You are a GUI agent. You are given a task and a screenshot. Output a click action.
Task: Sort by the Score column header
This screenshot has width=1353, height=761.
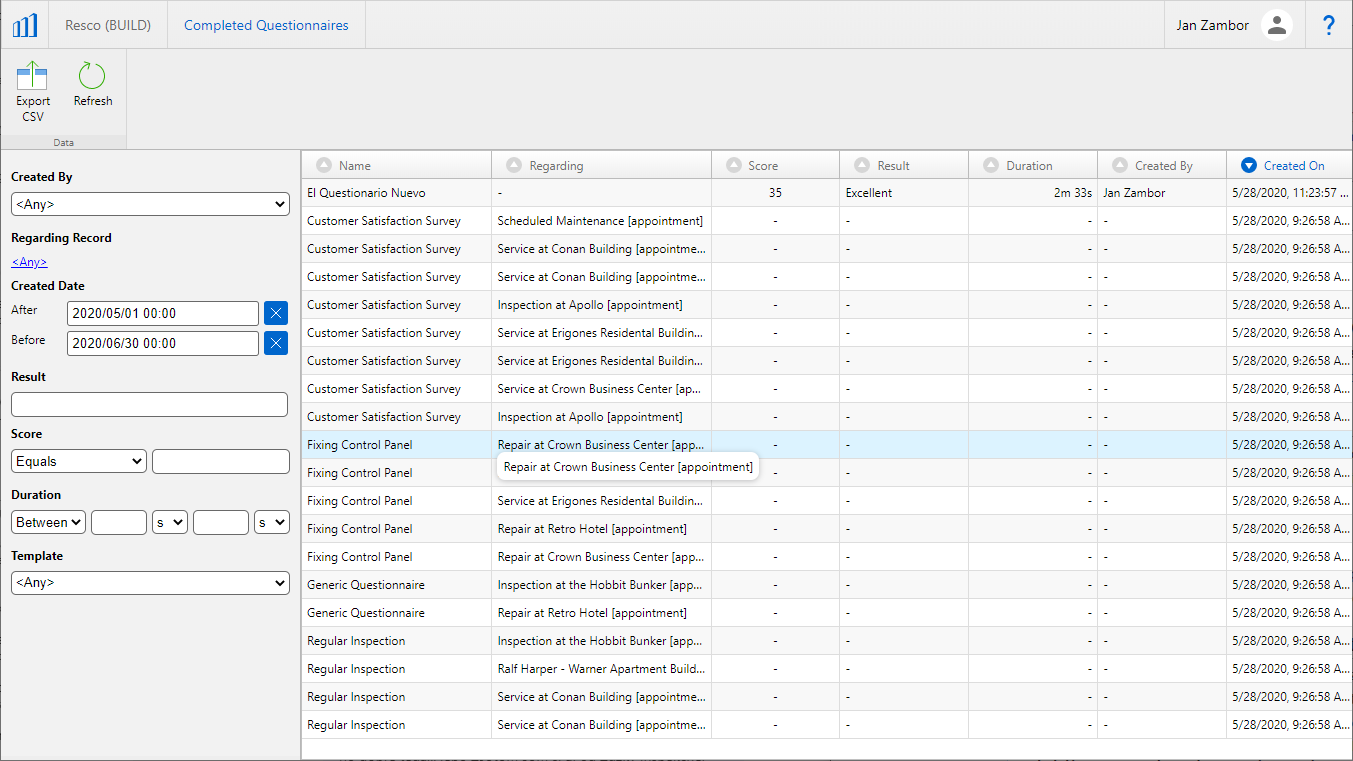click(762, 166)
